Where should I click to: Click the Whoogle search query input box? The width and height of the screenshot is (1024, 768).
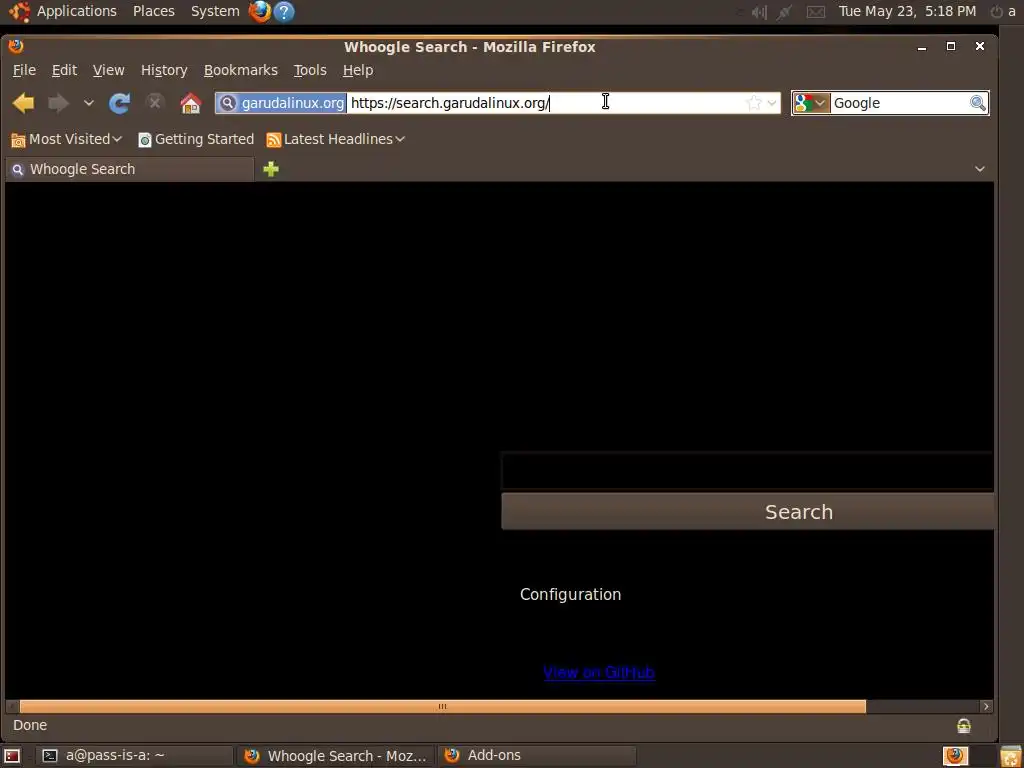pyautogui.click(x=747, y=471)
